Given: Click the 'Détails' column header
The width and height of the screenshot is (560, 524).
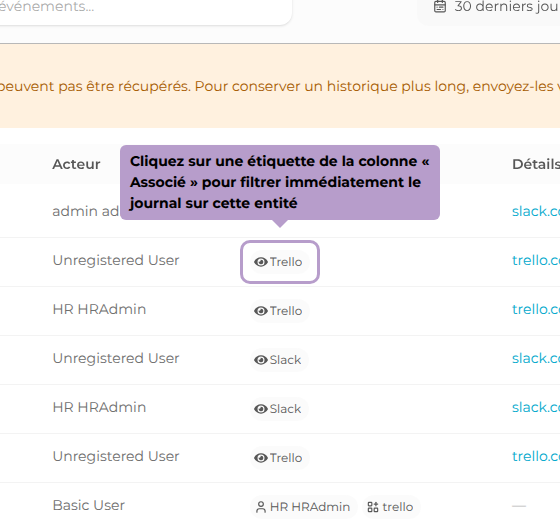Looking at the screenshot, I should coord(536,164).
